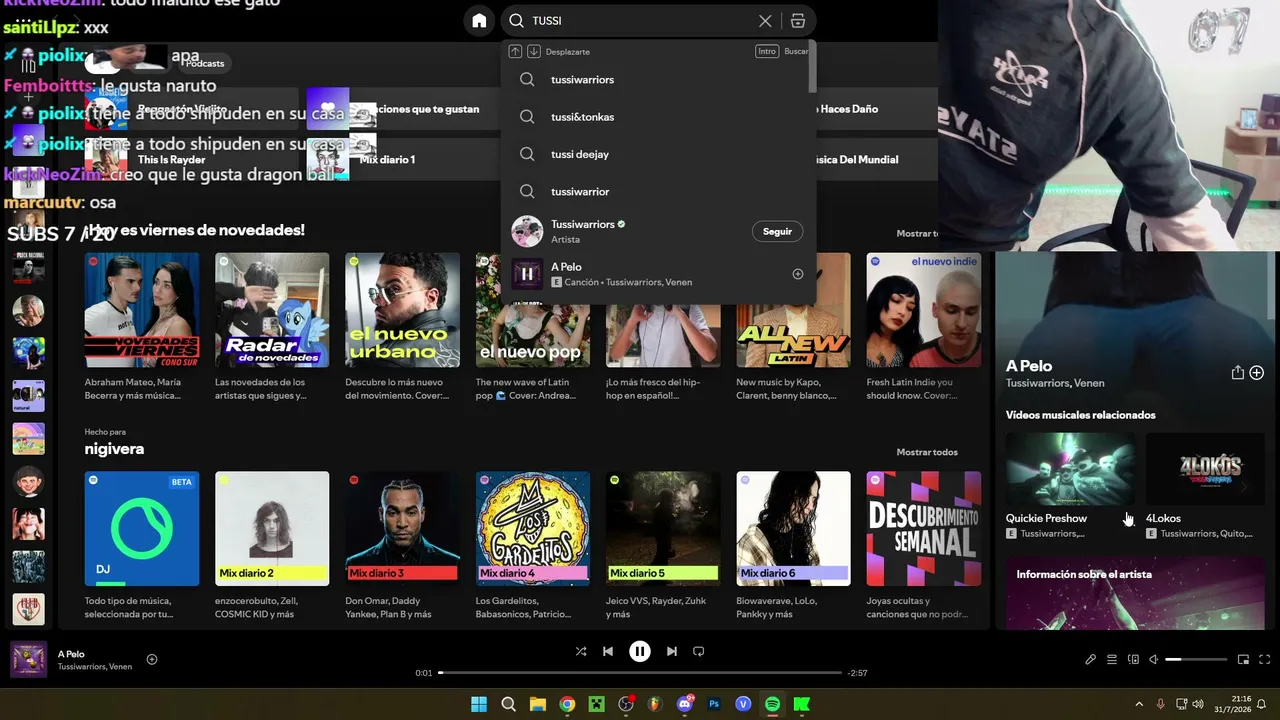Open the Tussiwarriors artist result

pos(658,231)
